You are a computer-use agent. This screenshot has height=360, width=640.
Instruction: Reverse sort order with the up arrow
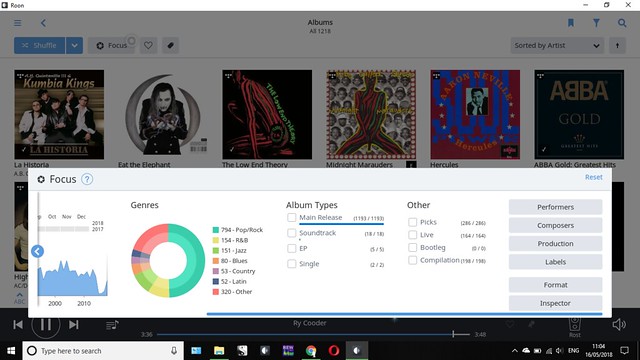coord(617,45)
